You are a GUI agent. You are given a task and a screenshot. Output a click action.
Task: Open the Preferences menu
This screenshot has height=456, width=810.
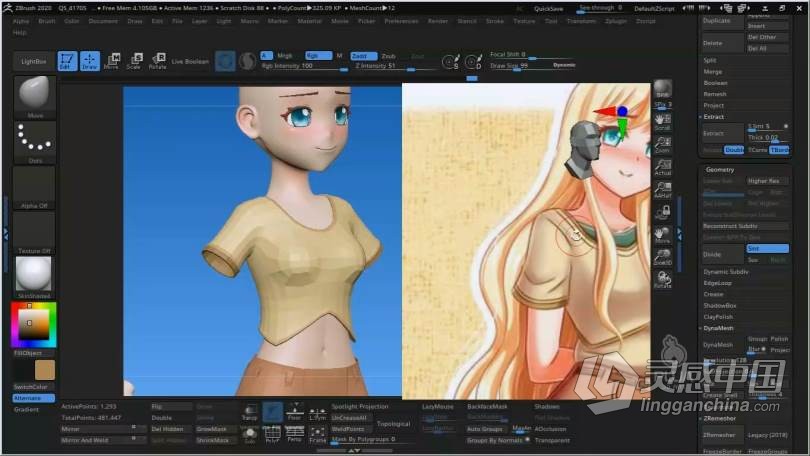[x=401, y=21]
